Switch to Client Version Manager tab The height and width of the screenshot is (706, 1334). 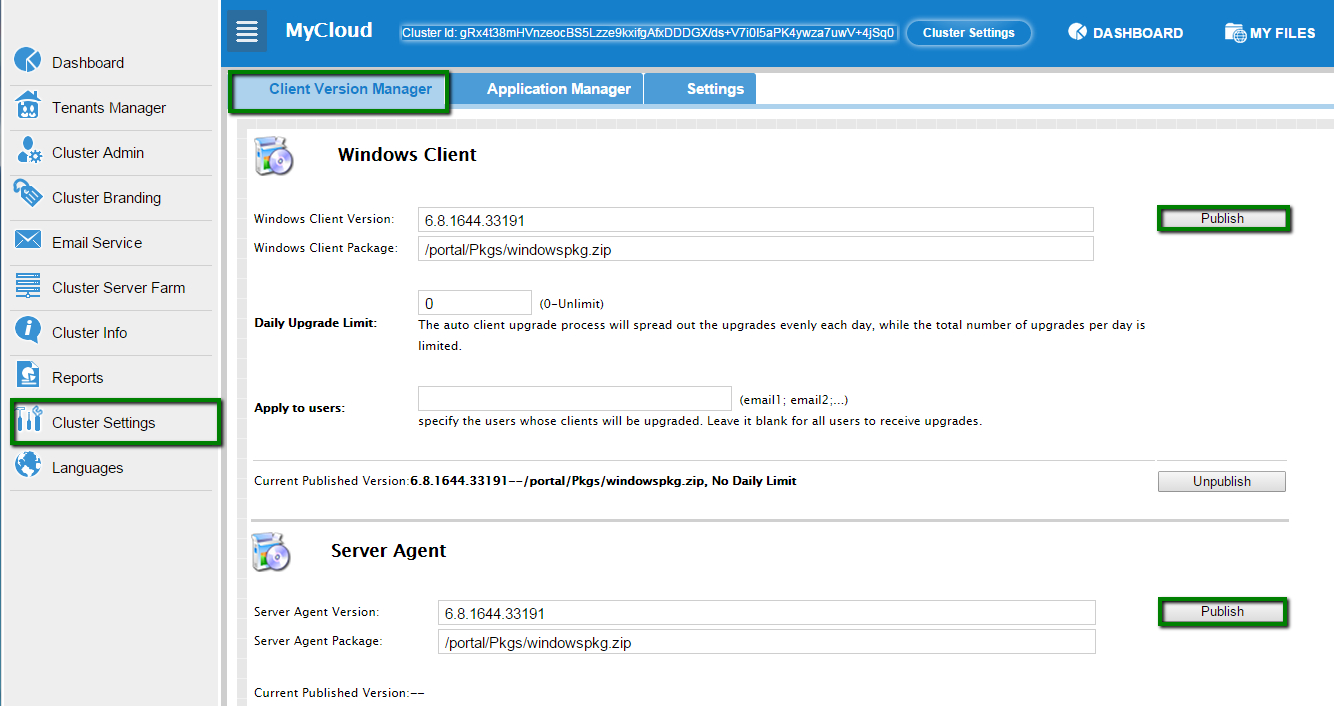click(x=340, y=90)
